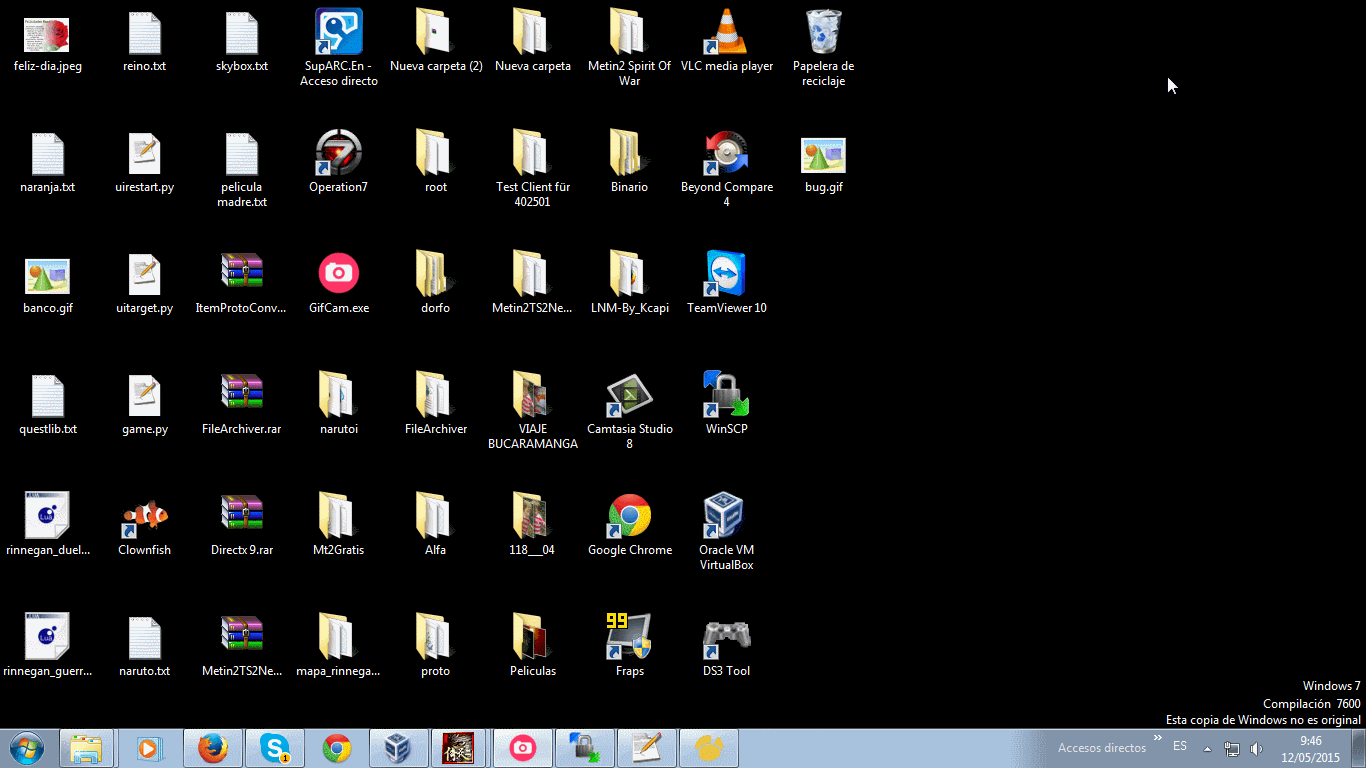Click the Accesos directos toolbar label
1366x768 pixels.
coord(1102,748)
